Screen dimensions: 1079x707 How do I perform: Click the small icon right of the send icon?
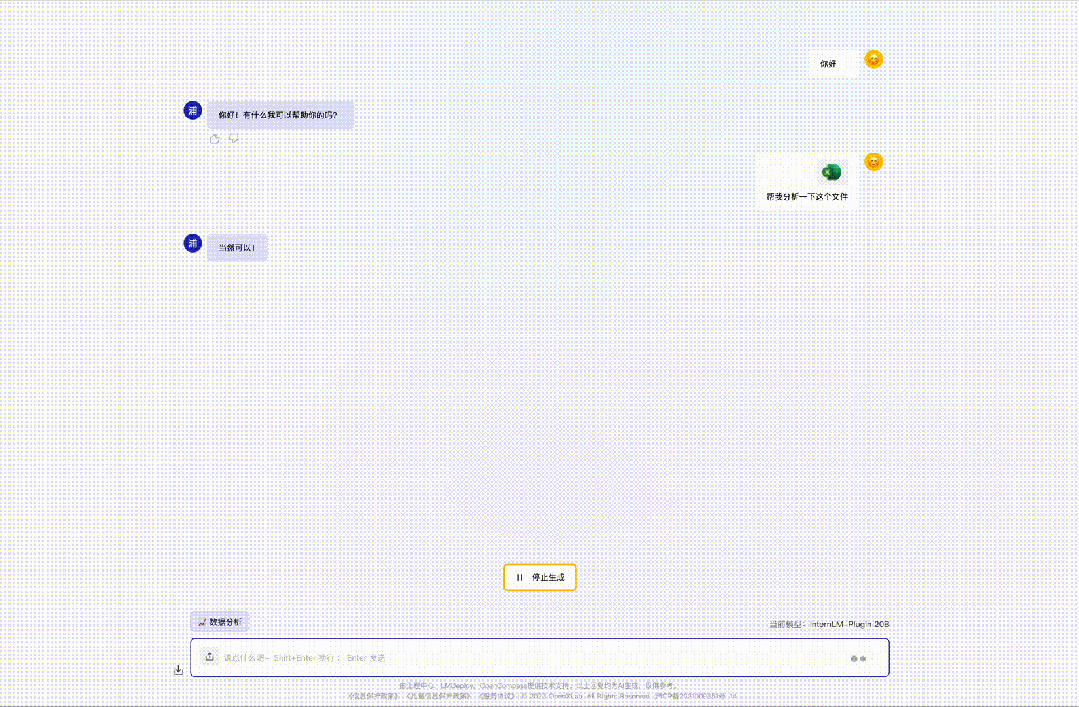pyautogui.click(x=862, y=659)
